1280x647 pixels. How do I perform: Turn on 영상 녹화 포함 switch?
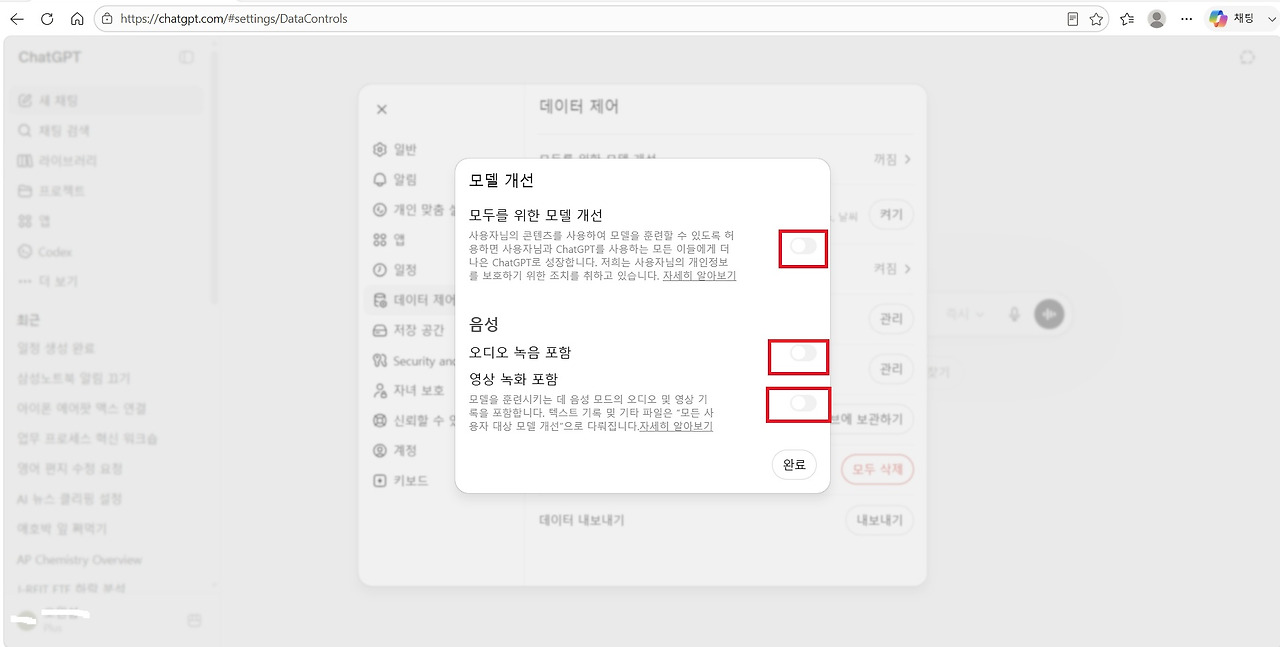click(x=803, y=403)
